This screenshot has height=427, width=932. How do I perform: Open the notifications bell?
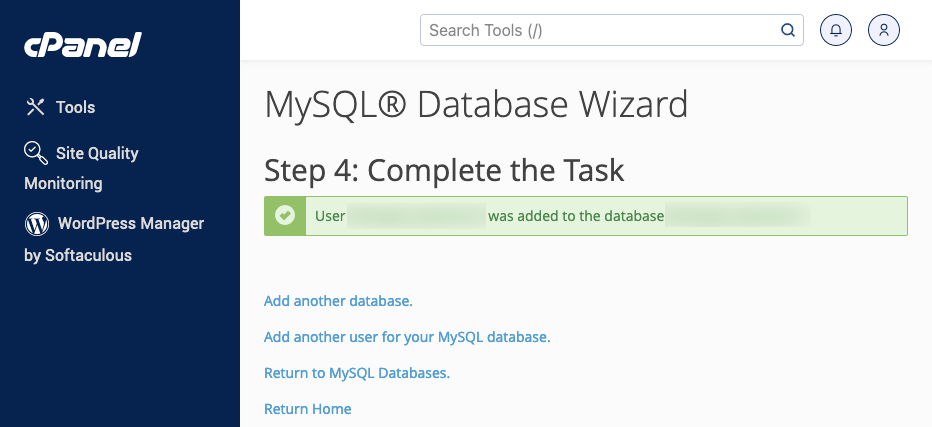point(836,30)
